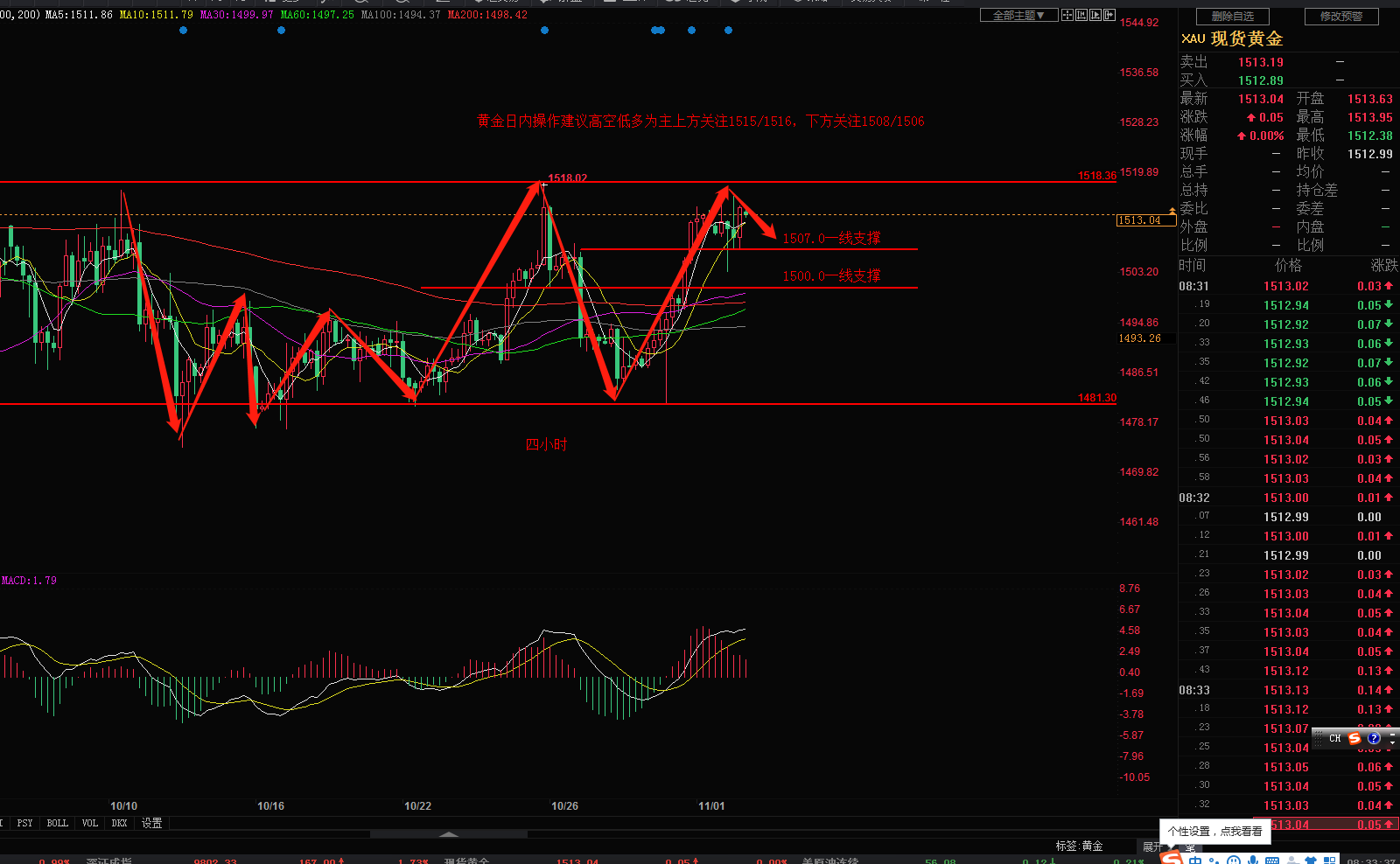Click the interval range measurement icon
Viewport: 1400px width, 864px height.
(1081, 15)
